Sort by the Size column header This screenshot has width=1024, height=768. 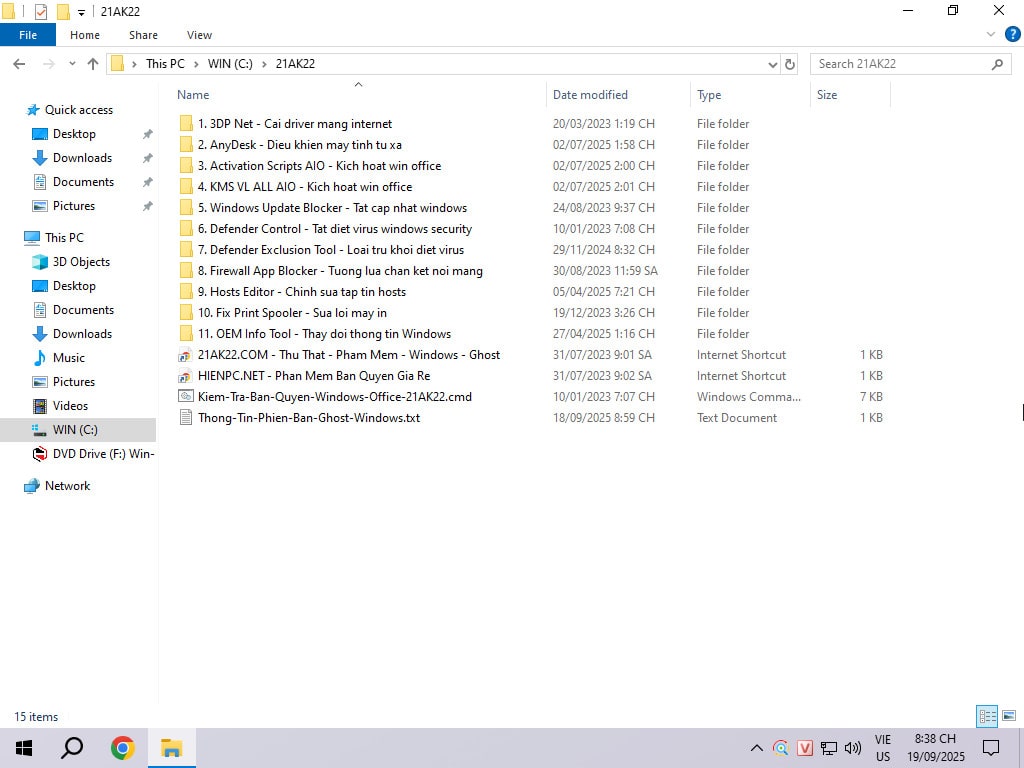coord(827,95)
